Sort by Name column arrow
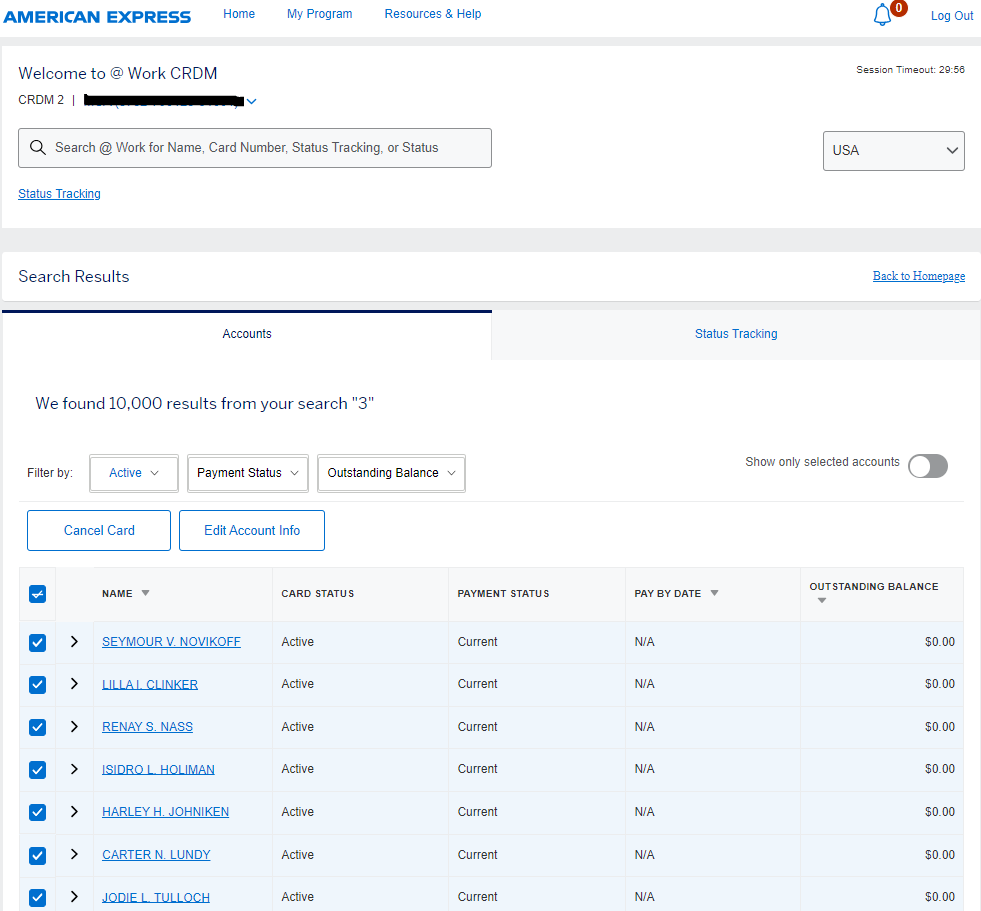 click(x=145, y=593)
